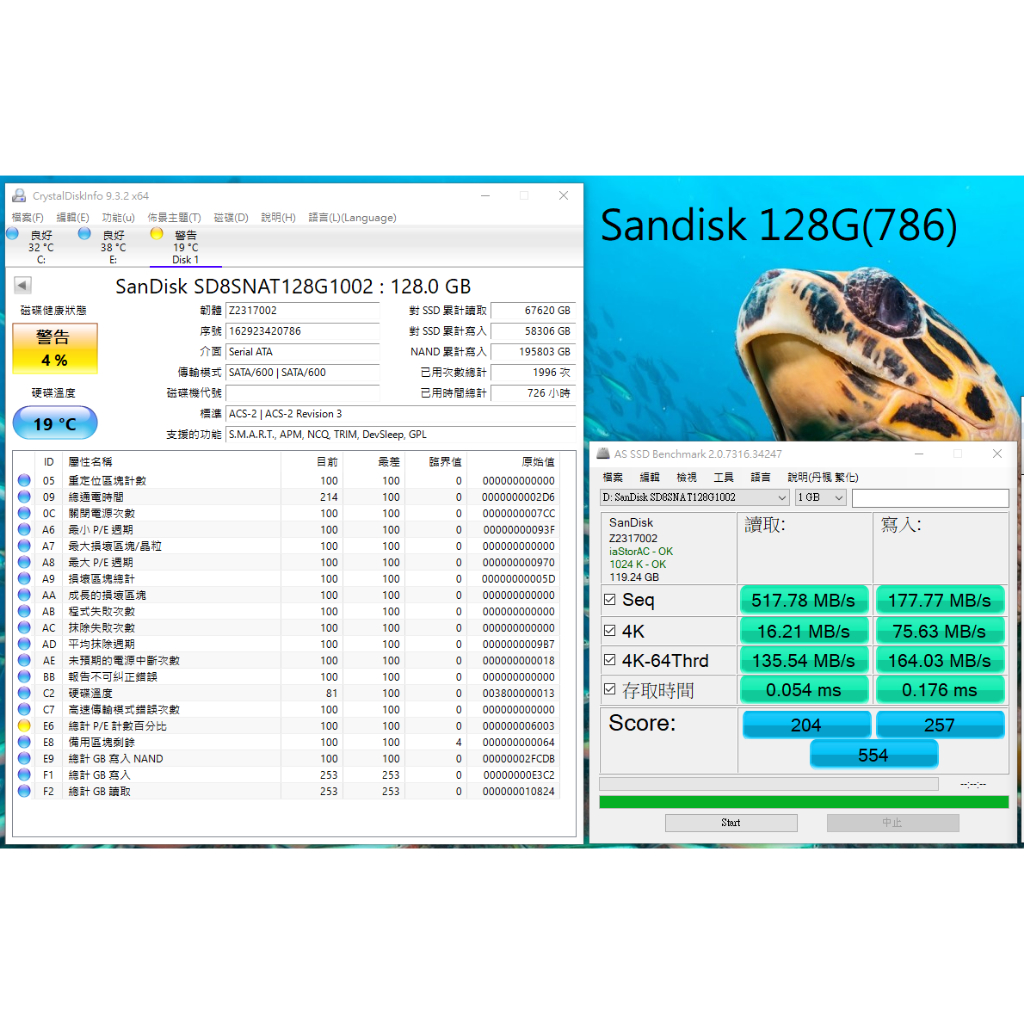Open the 語言(L)(Language) menu

pos(352,218)
